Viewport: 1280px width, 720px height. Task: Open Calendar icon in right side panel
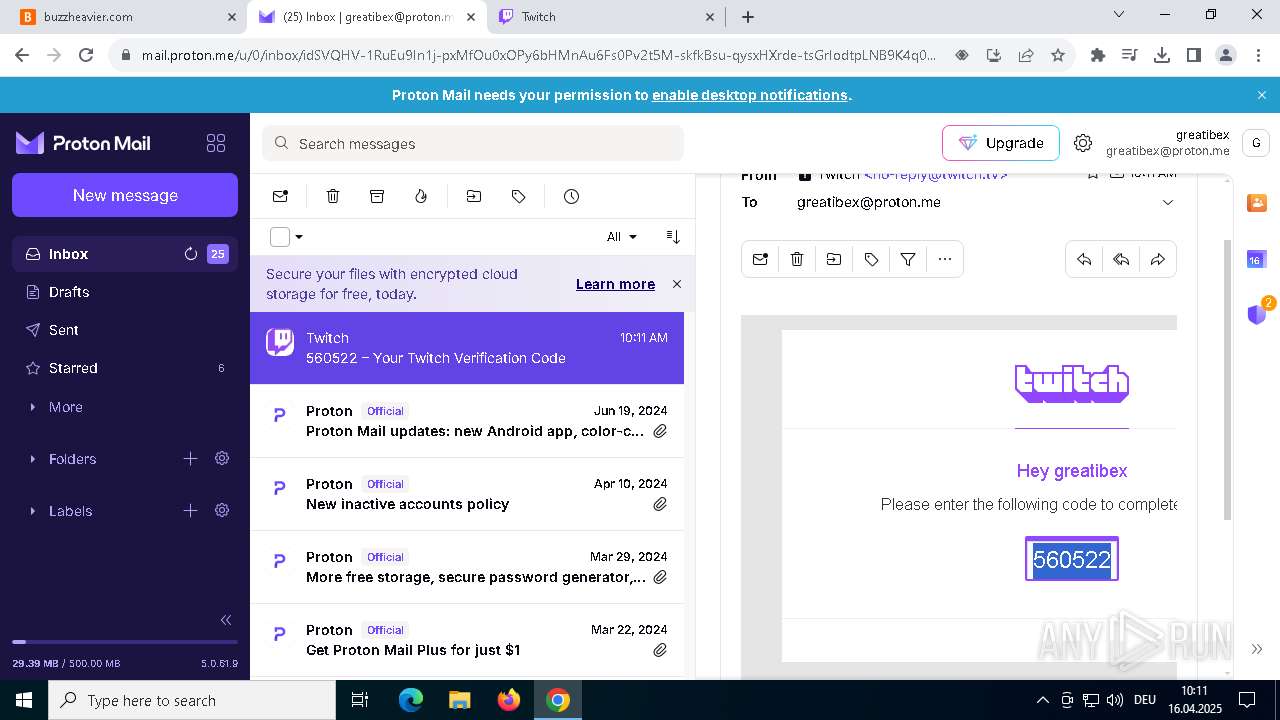pos(1256,259)
